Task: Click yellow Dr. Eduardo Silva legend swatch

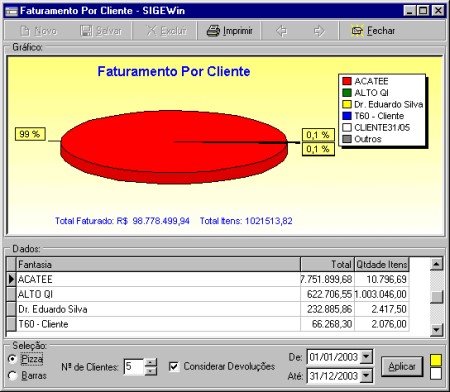Action: [x=347, y=104]
